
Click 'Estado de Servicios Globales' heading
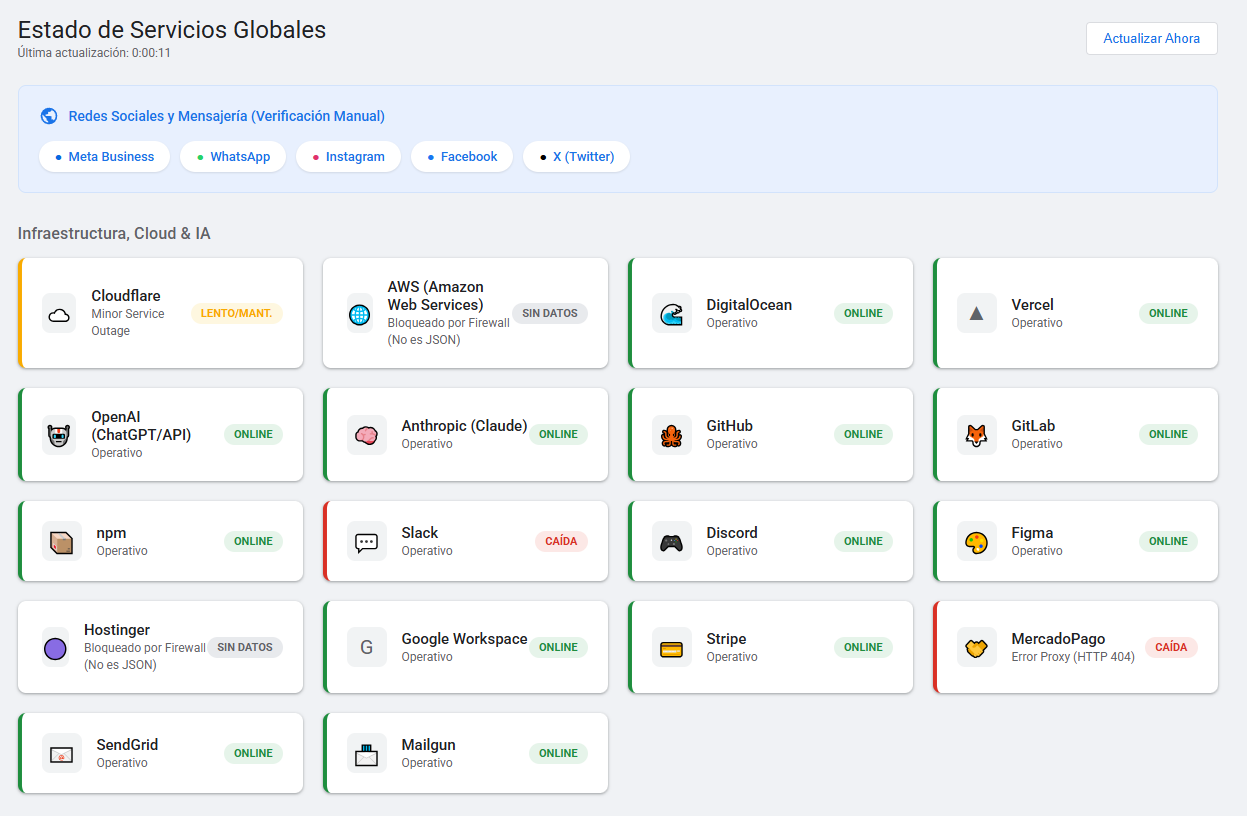coord(172,30)
